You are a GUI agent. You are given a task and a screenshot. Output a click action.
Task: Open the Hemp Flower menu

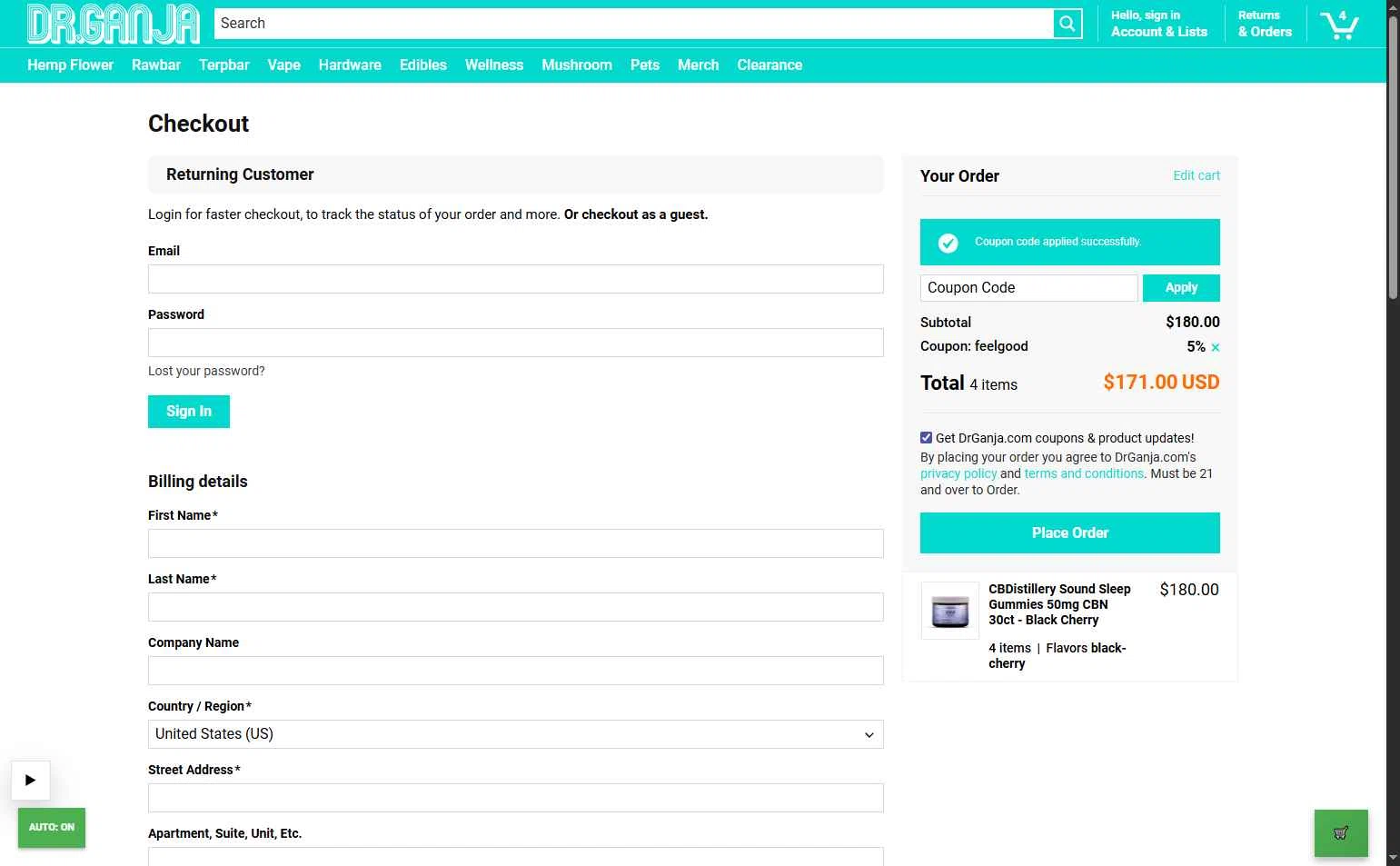click(x=70, y=65)
